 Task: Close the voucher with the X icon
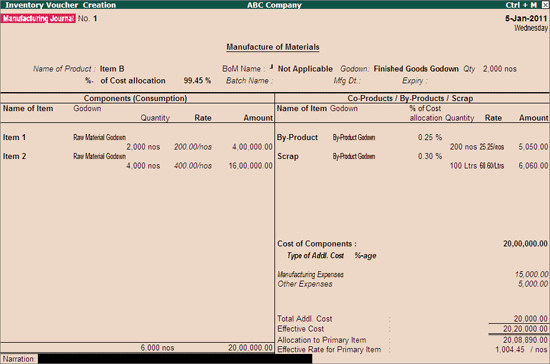click(545, 5)
